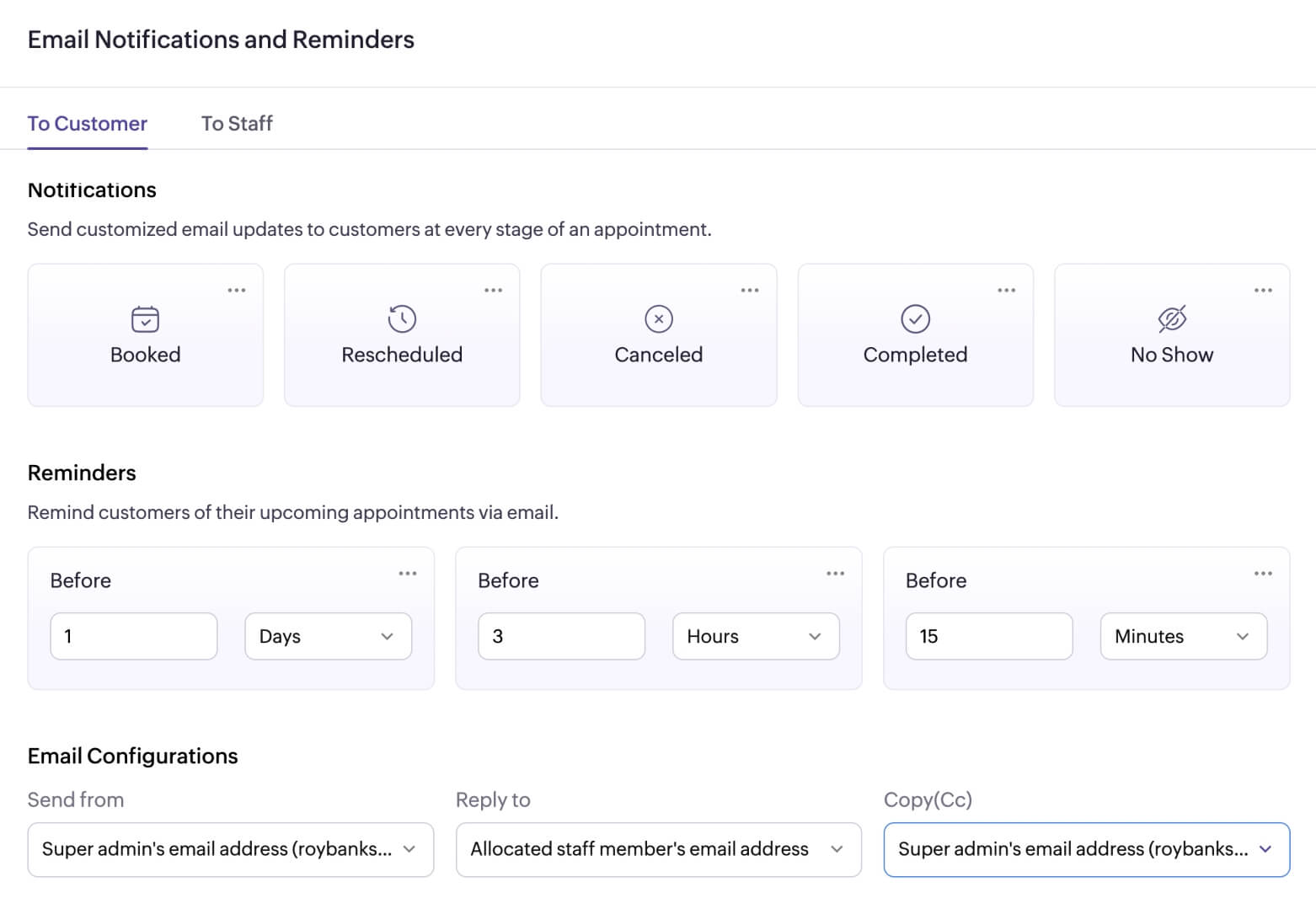Select the To Customer tab
This screenshot has width=1316, height=898.
point(88,124)
